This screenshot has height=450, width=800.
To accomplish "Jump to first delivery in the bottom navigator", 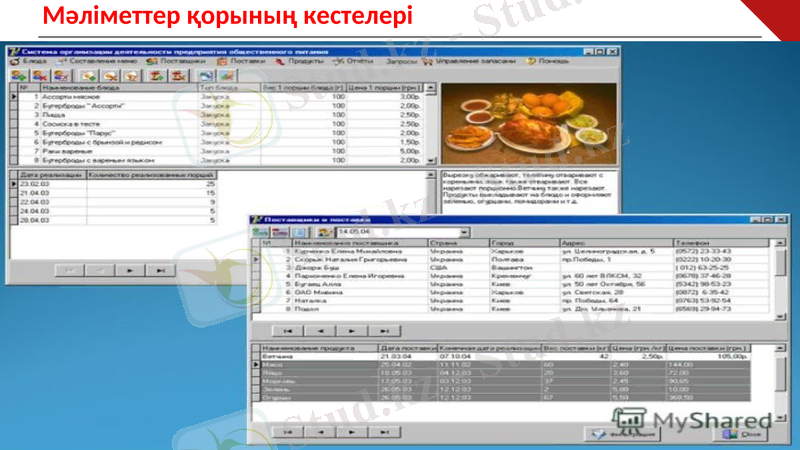I will tap(287, 432).
